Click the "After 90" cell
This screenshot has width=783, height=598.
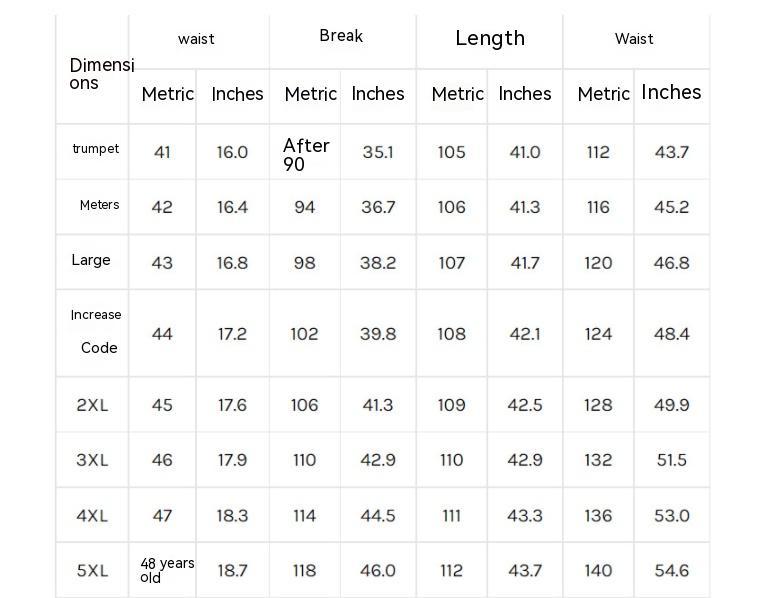click(305, 154)
